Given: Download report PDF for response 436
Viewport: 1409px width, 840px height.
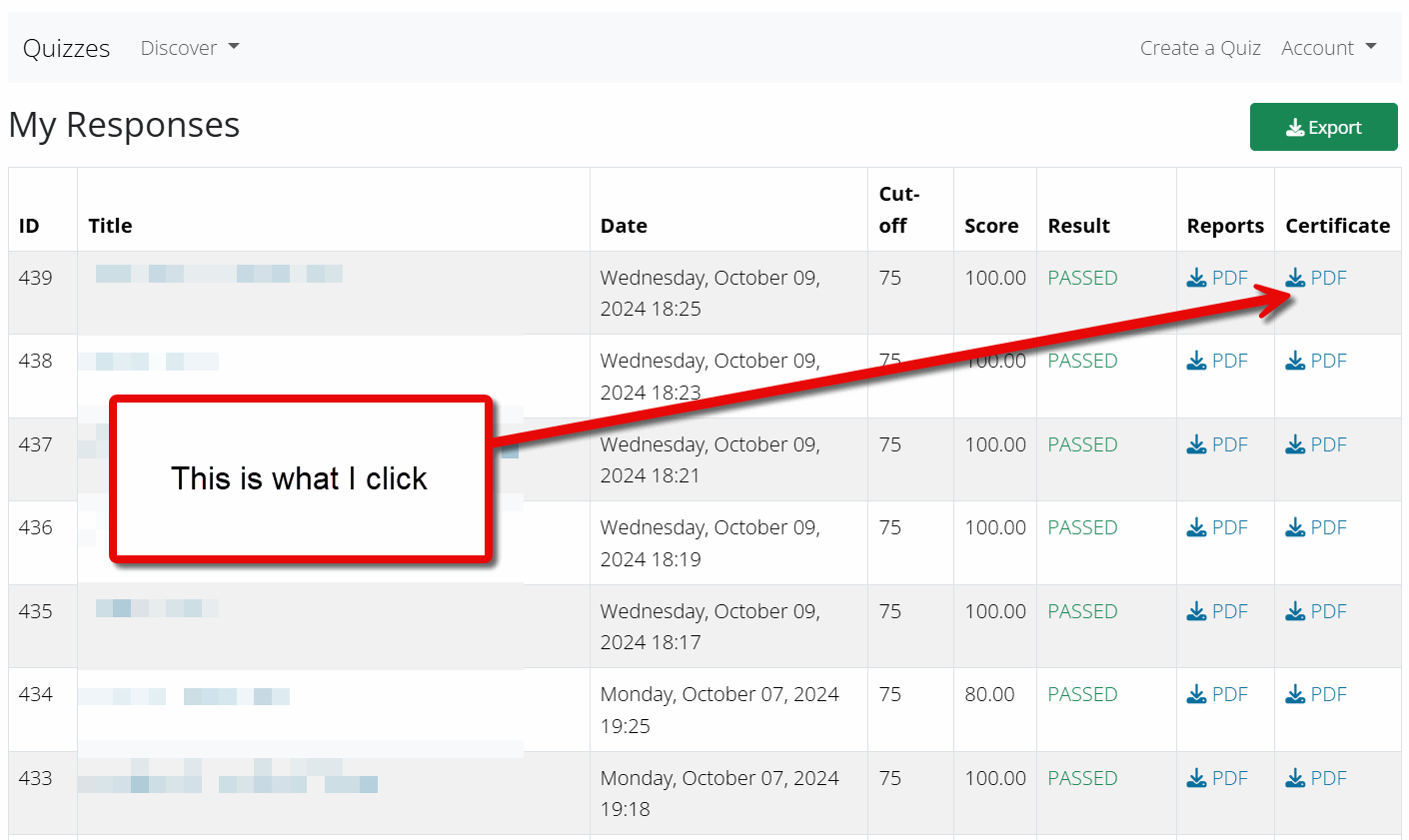Looking at the screenshot, I should pyautogui.click(x=1217, y=527).
